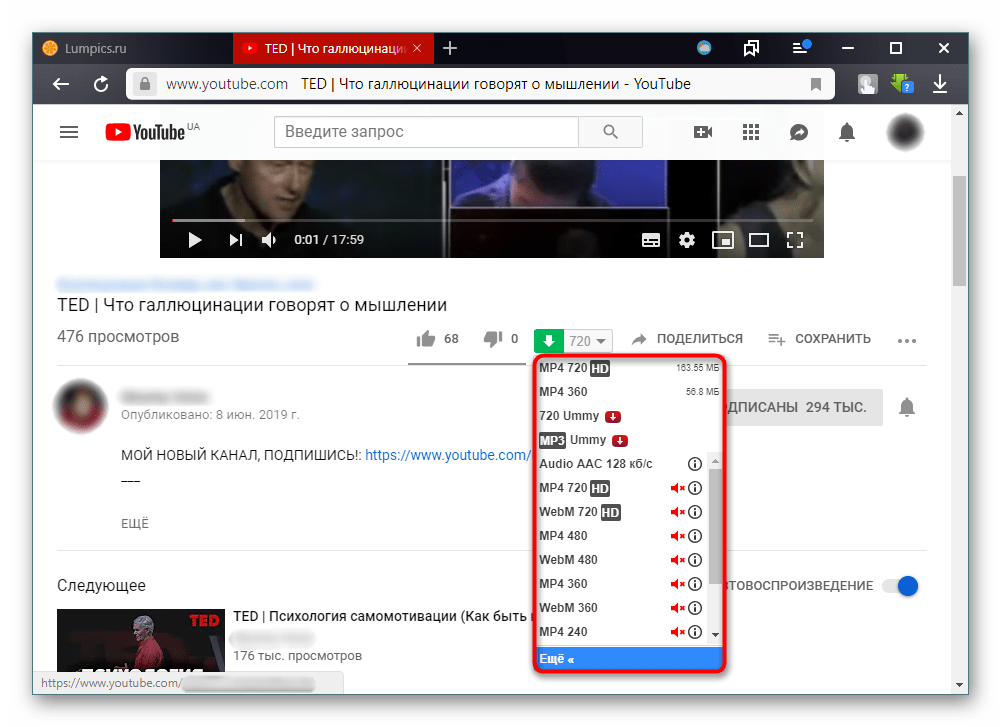Click the search magnifier button
The width and height of the screenshot is (1001, 727).
(x=610, y=131)
